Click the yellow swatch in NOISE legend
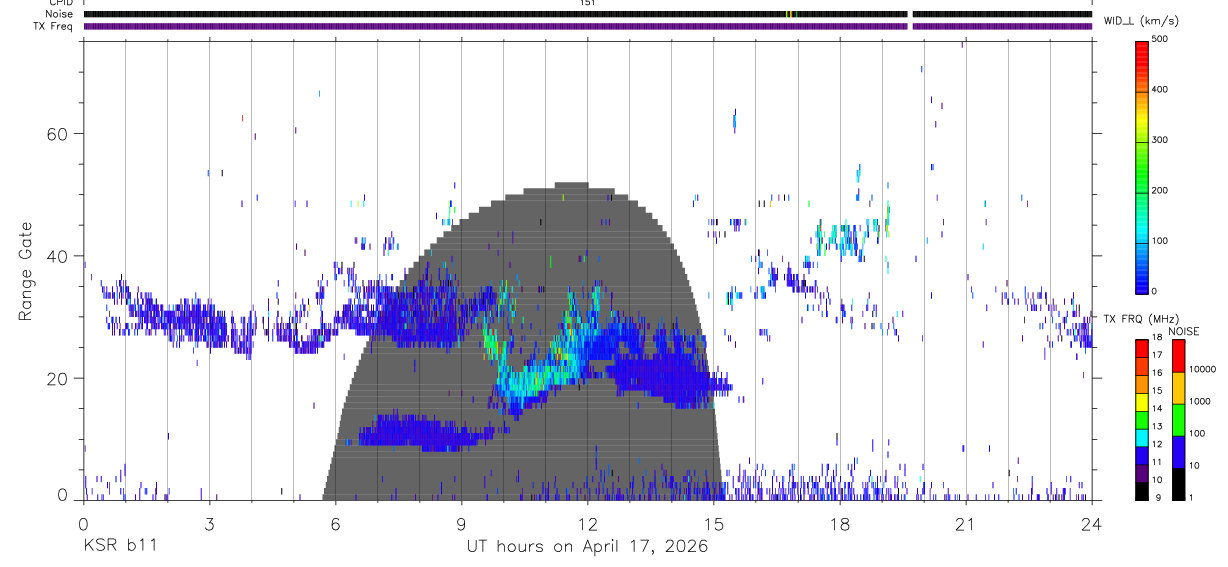The height and width of the screenshot is (567, 1228). coord(1179,388)
